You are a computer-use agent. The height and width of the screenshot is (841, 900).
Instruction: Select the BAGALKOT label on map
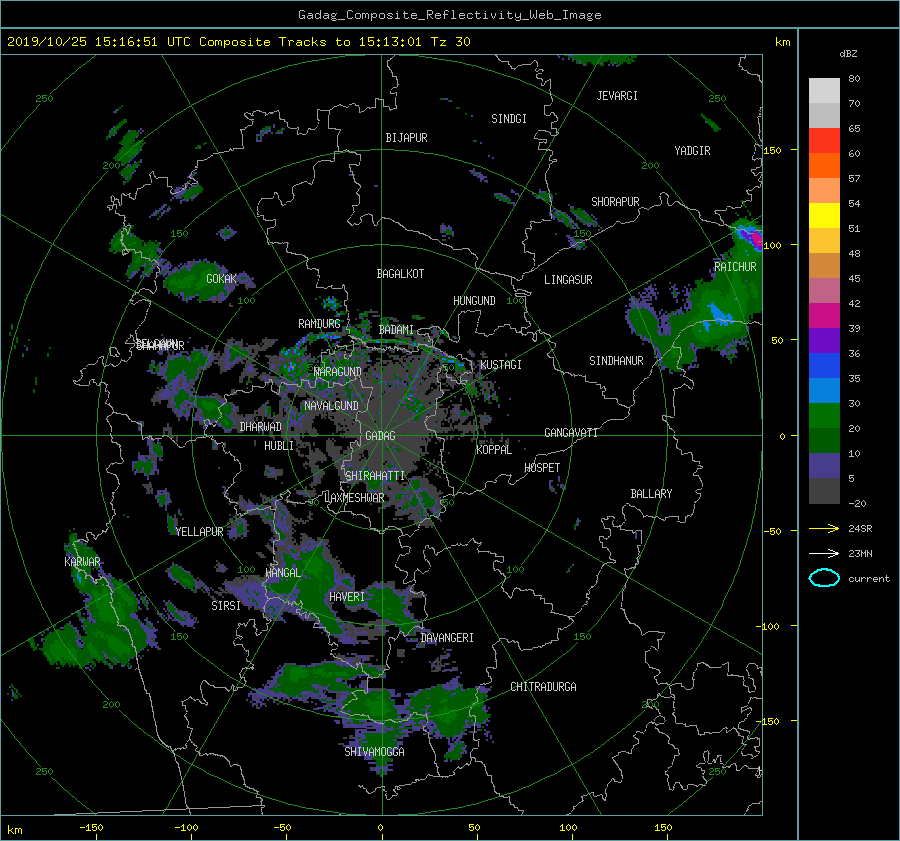(400, 274)
